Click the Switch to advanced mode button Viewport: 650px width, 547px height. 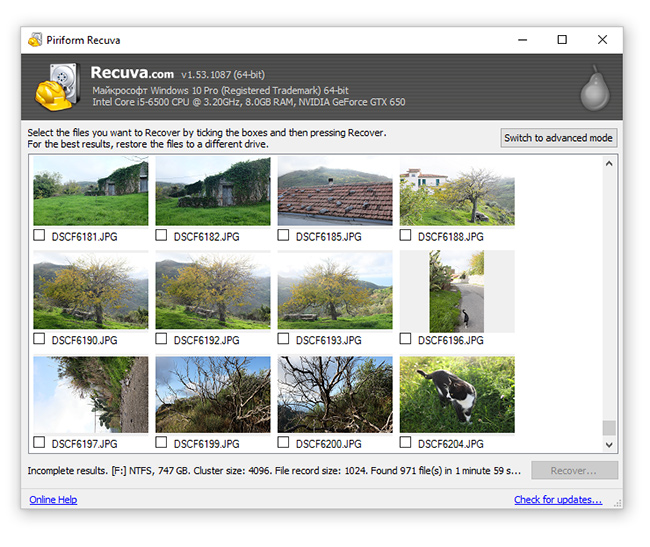pos(558,138)
